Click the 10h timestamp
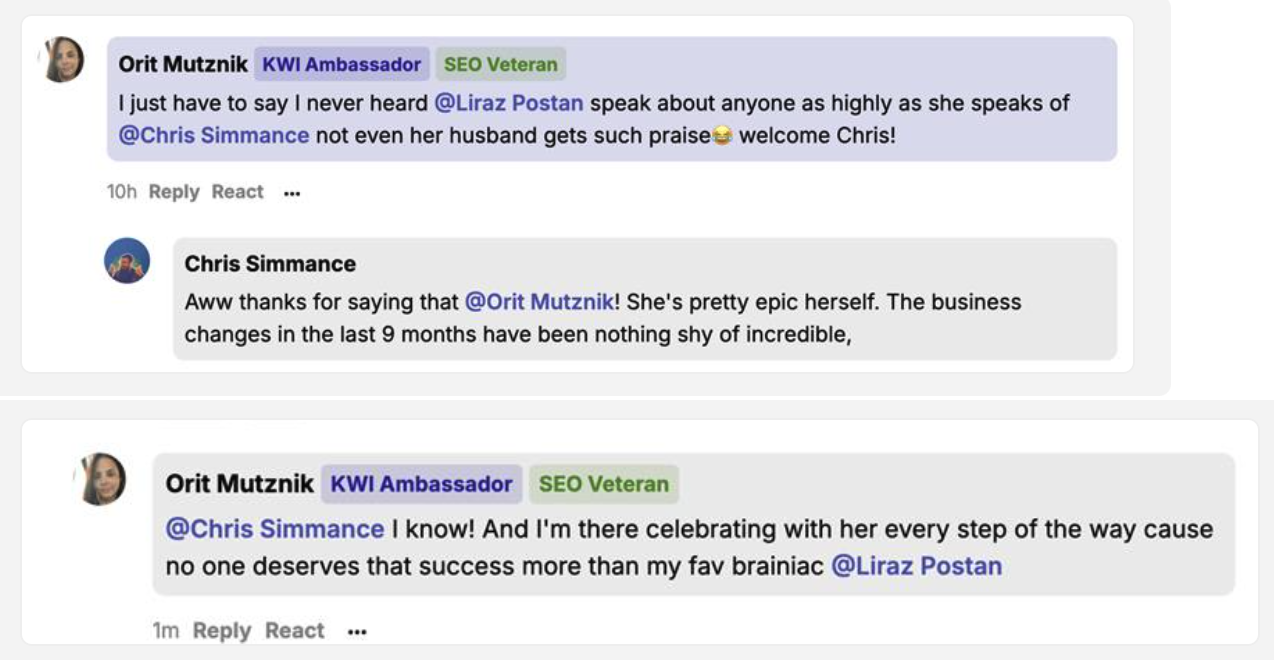1274x660 pixels. [x=122, y=192]
